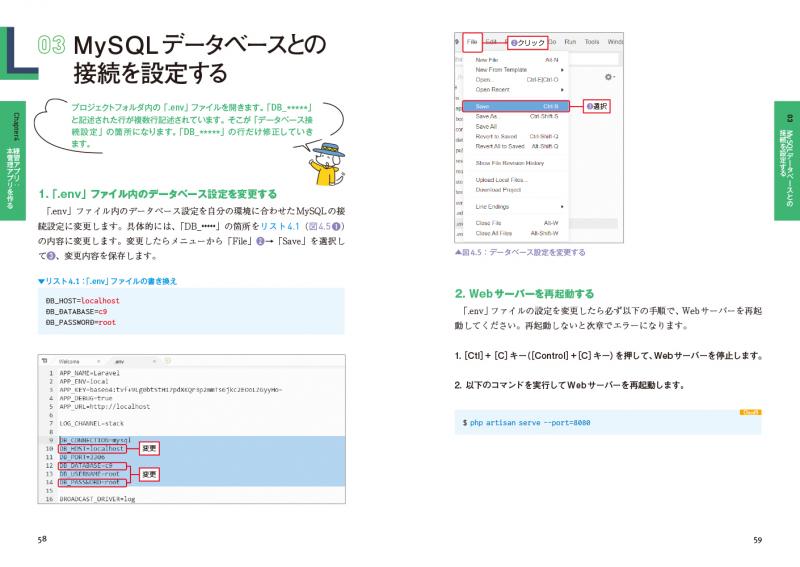Screen dimensions: 800x567
Task: Choose Revert All to Saved menu entry
Action: (x=516, y=146)
